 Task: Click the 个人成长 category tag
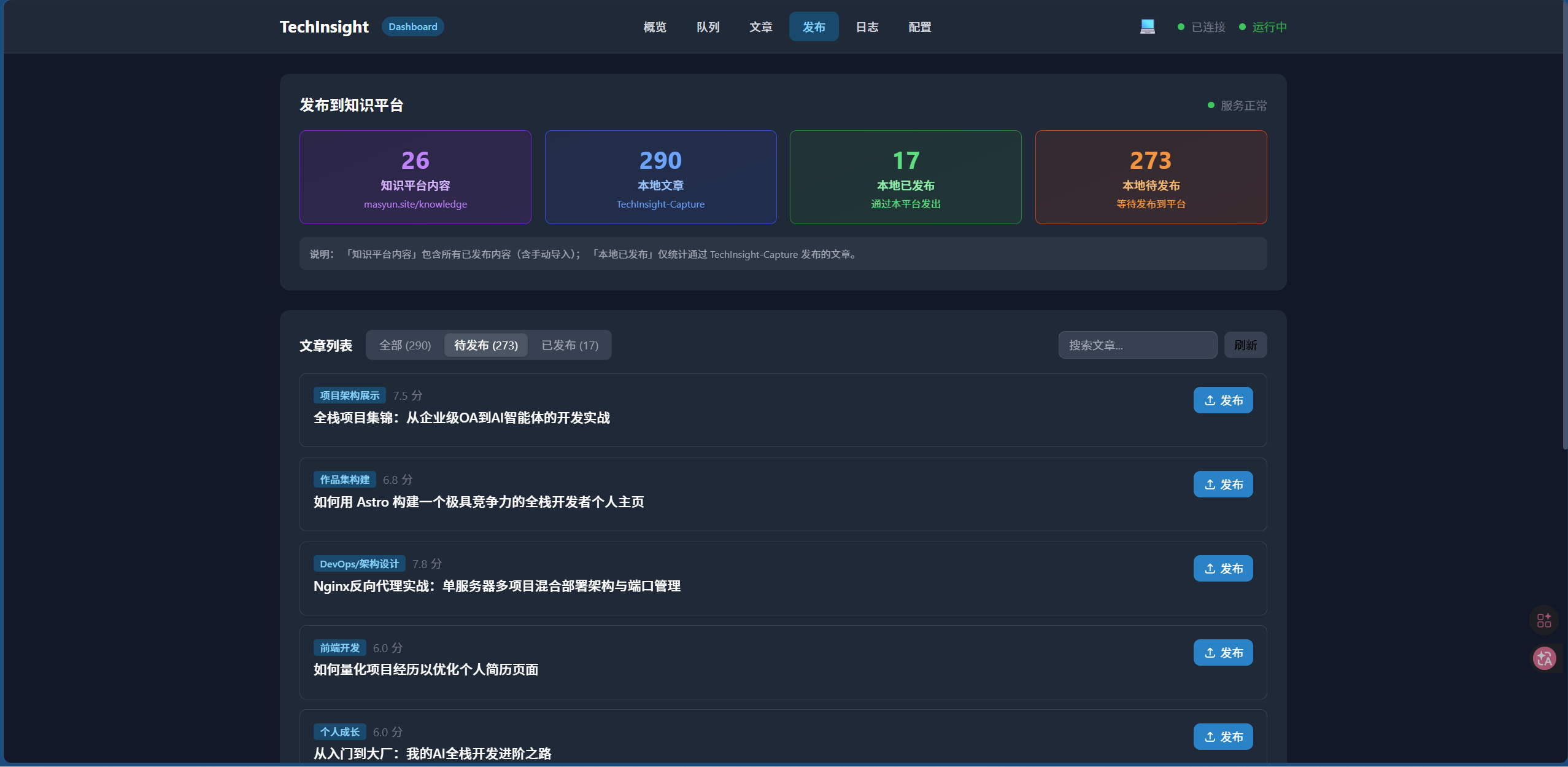pyautogui.click(x=339, y=732)
